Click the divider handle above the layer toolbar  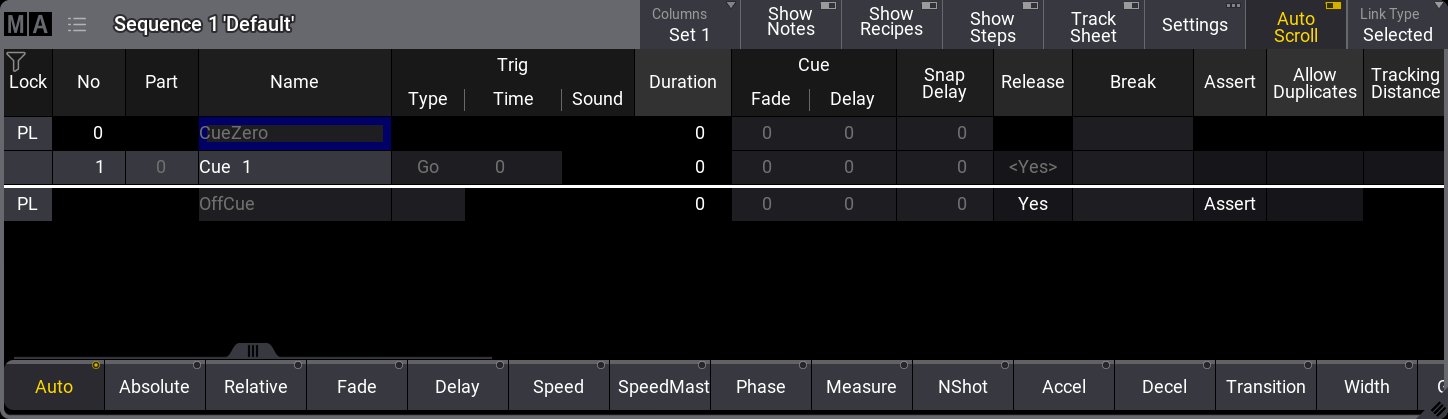coord(253,351)
